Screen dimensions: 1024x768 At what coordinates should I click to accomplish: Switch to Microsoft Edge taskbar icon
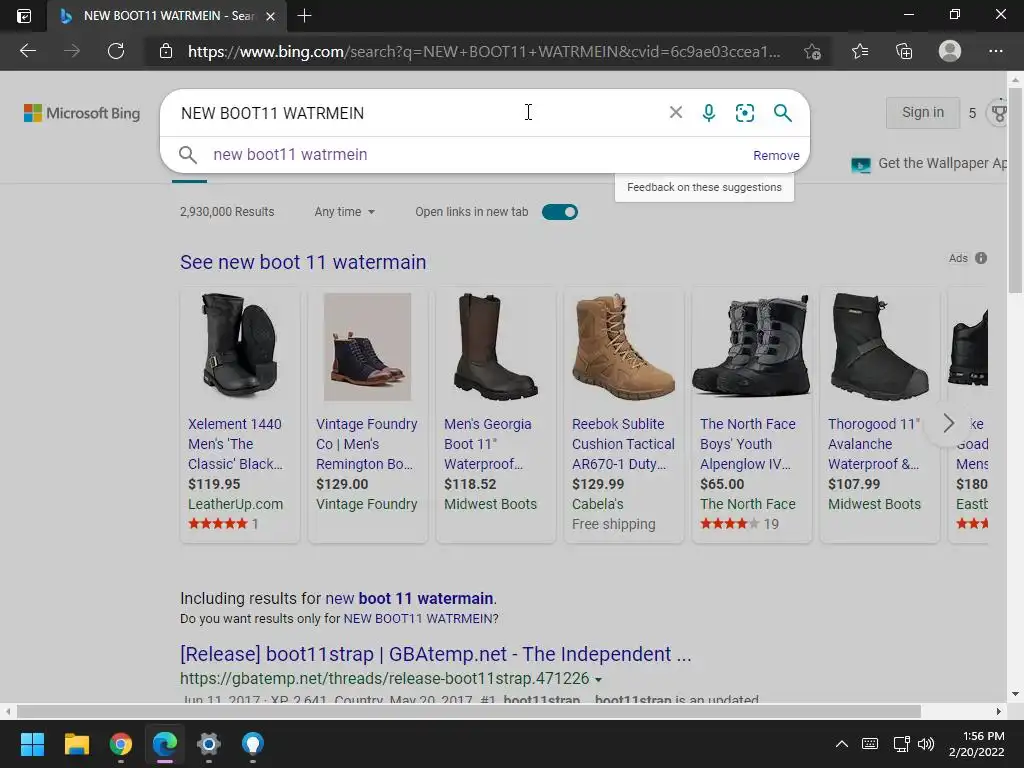coord(165,744)
